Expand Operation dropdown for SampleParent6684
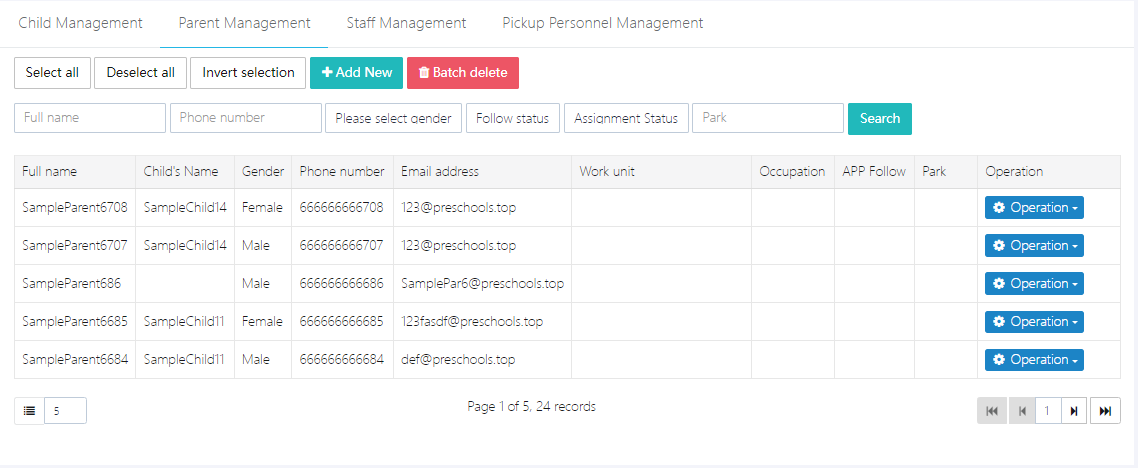The height and width of the screenshot is (468, 1138). 1033,360
